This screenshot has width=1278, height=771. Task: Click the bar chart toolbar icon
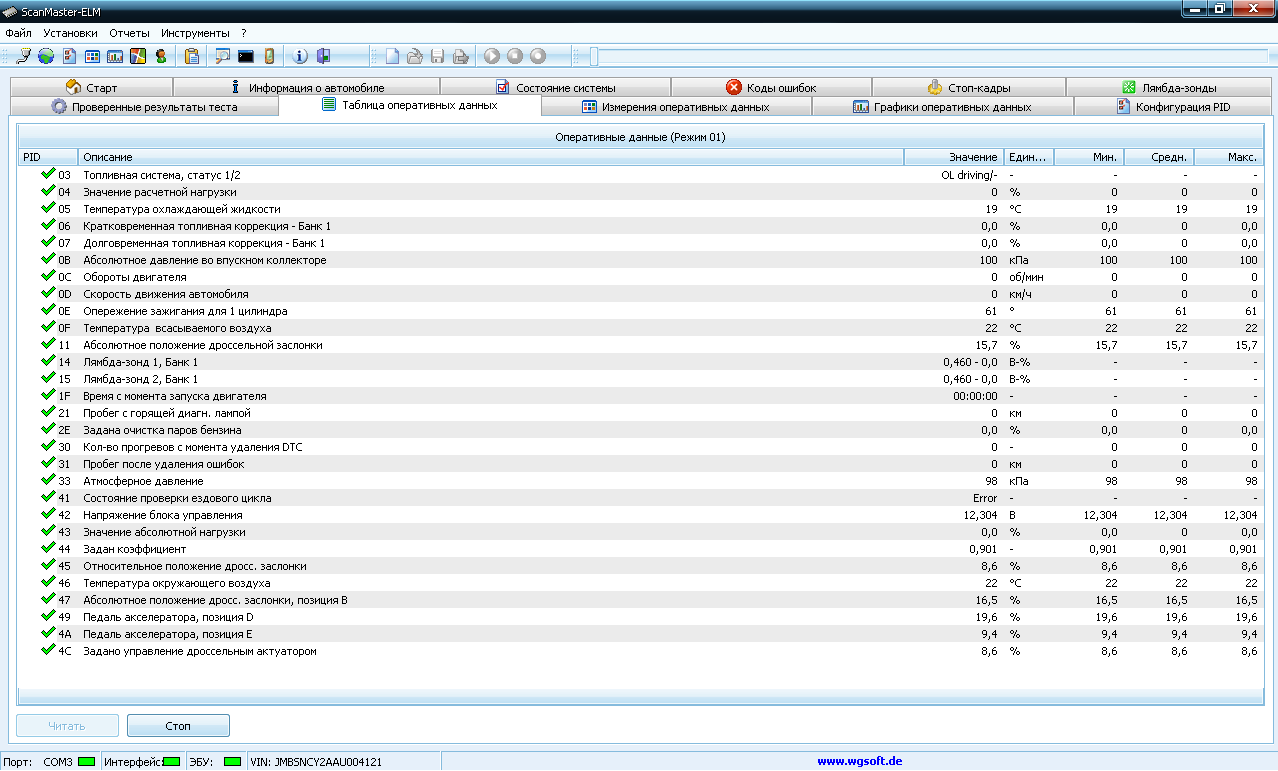tap(115, 56)
